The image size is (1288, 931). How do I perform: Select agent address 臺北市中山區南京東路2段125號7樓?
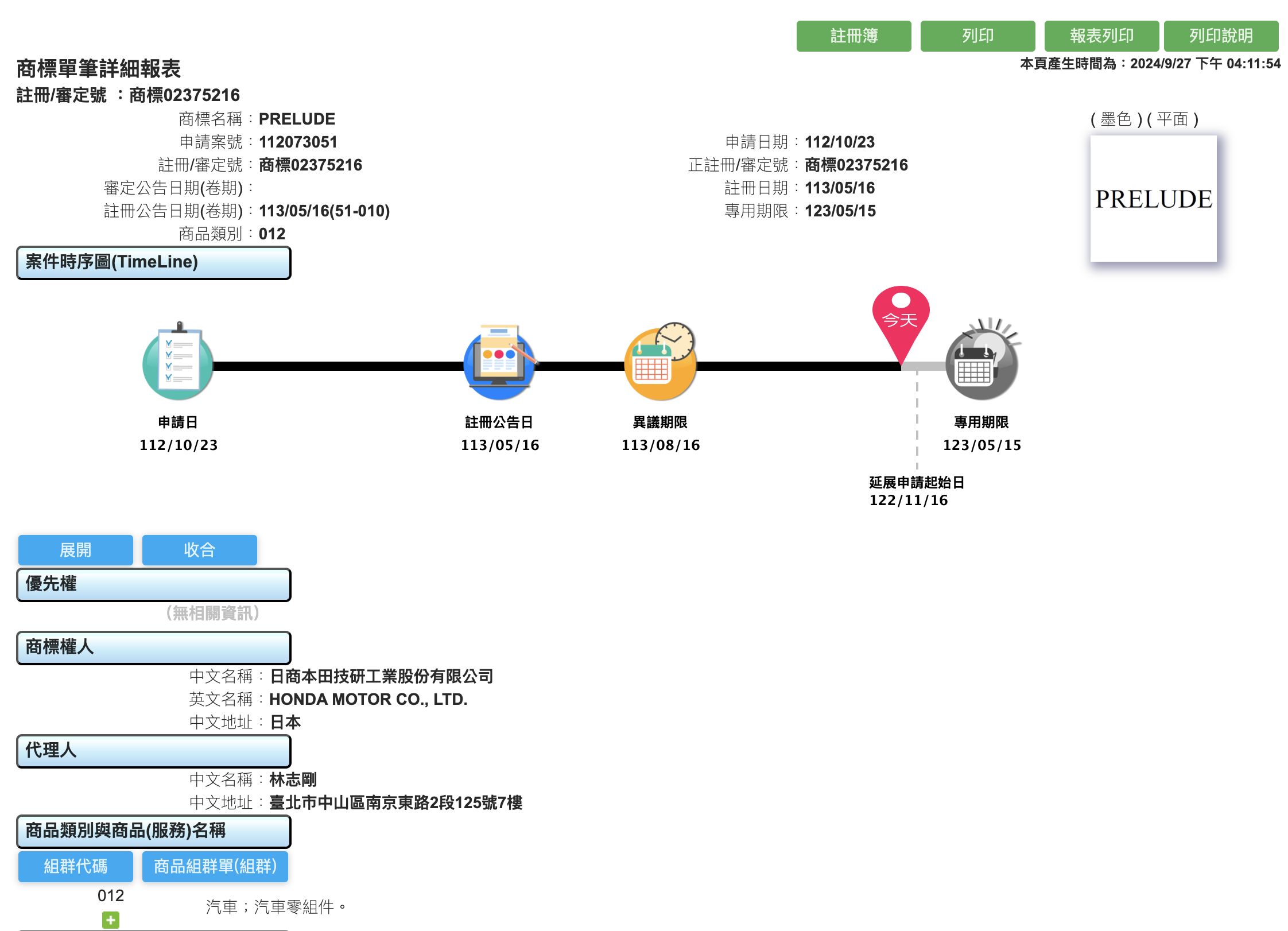(395, 802)
